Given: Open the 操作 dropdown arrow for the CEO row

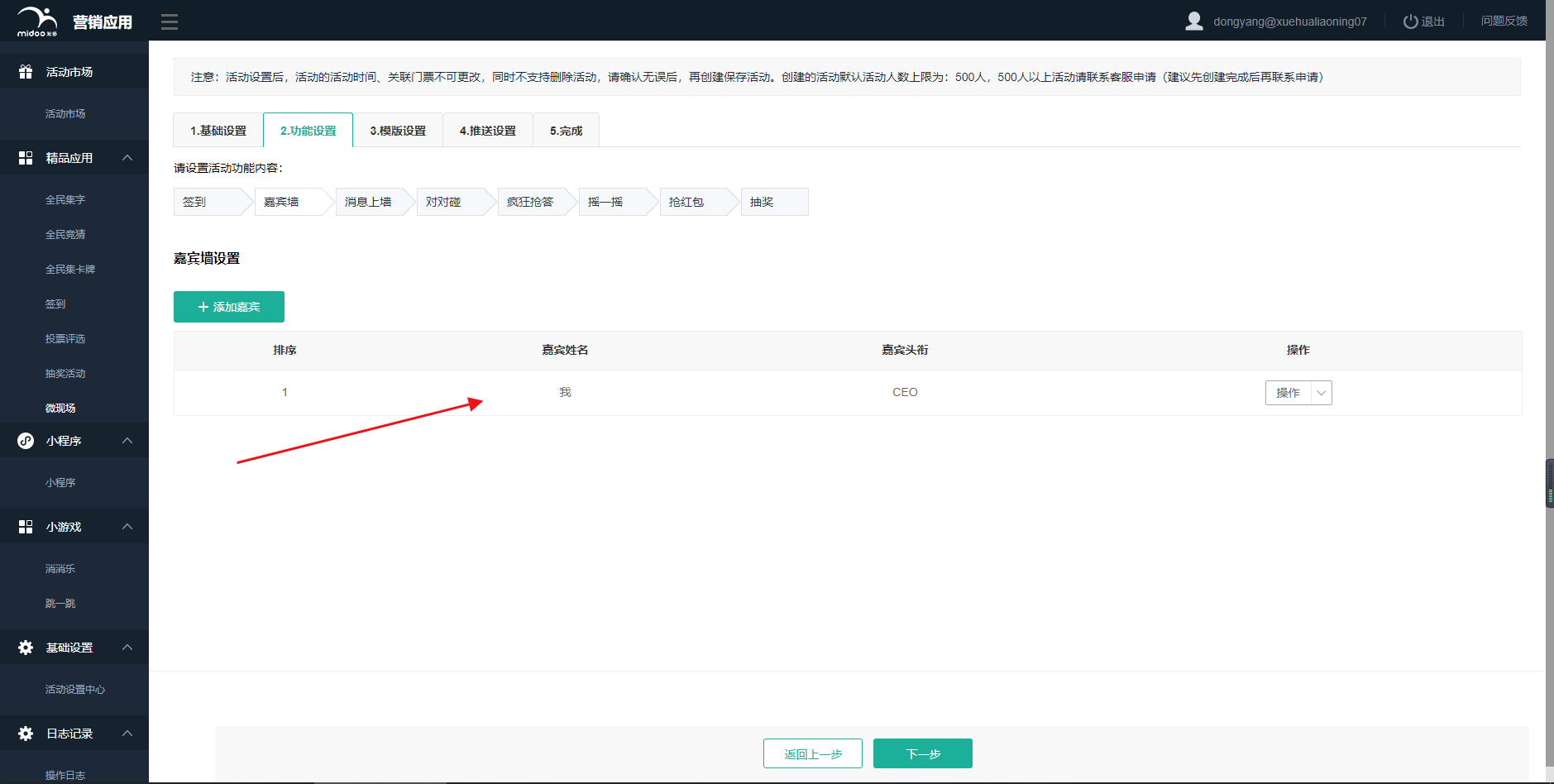Looking at the screenshot, I should click(x=1322, y=393).
